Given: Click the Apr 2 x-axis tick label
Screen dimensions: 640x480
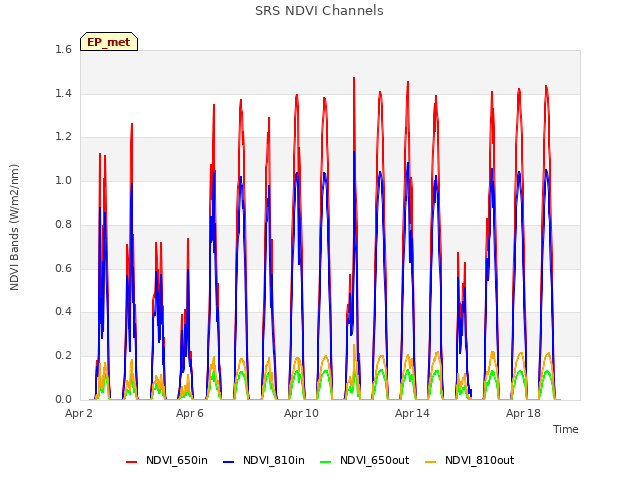Looking at the screenshot, I should pos(79,413).
